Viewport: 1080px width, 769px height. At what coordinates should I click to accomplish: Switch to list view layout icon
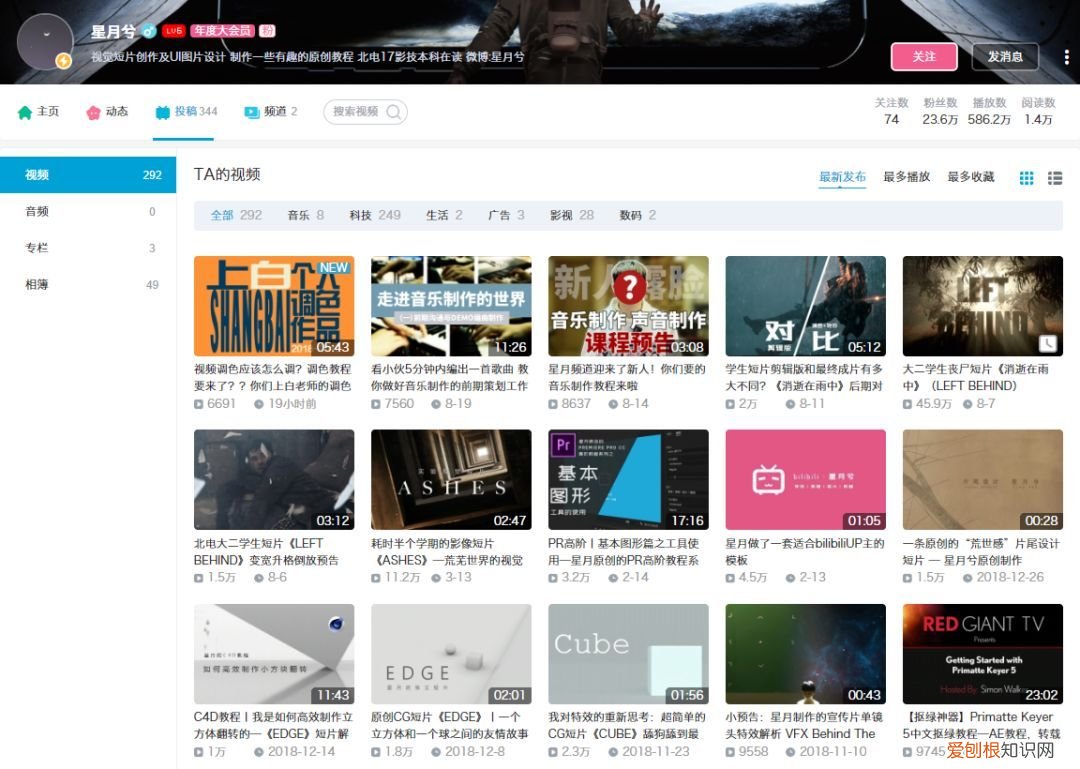click(x=1055, y=177)
